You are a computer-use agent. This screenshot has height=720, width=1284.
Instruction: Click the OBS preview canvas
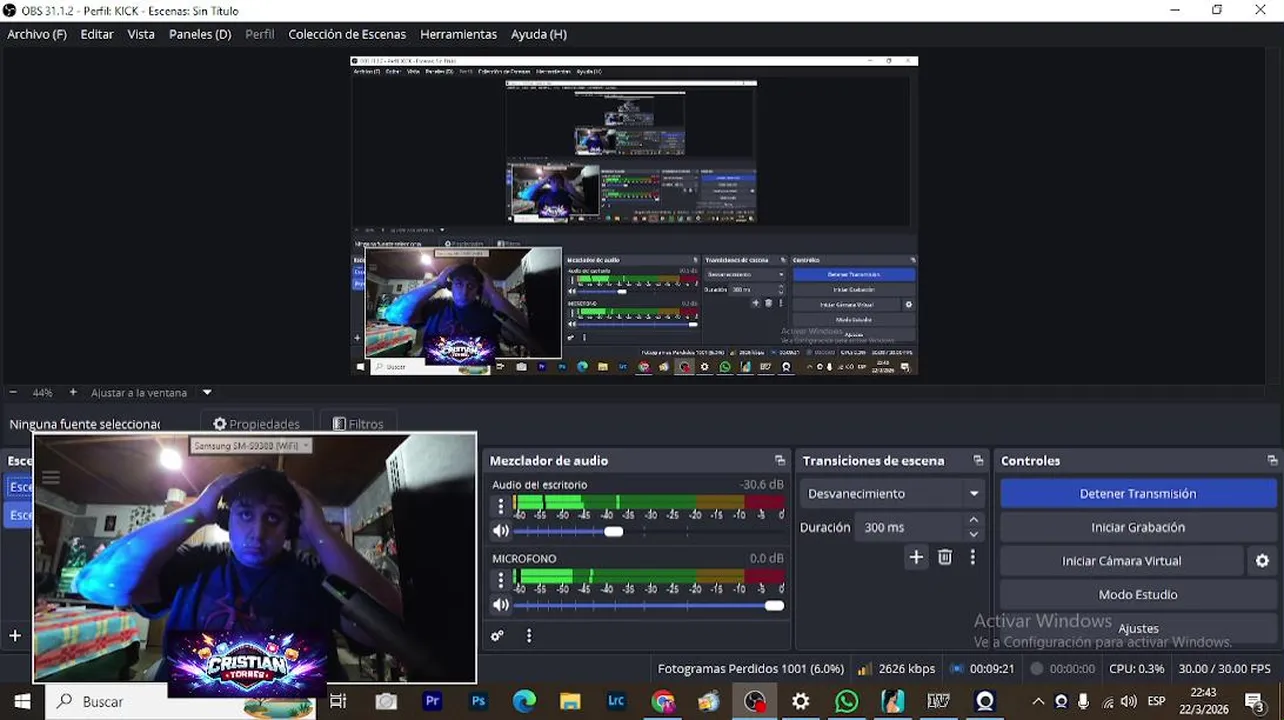point(634,215)
